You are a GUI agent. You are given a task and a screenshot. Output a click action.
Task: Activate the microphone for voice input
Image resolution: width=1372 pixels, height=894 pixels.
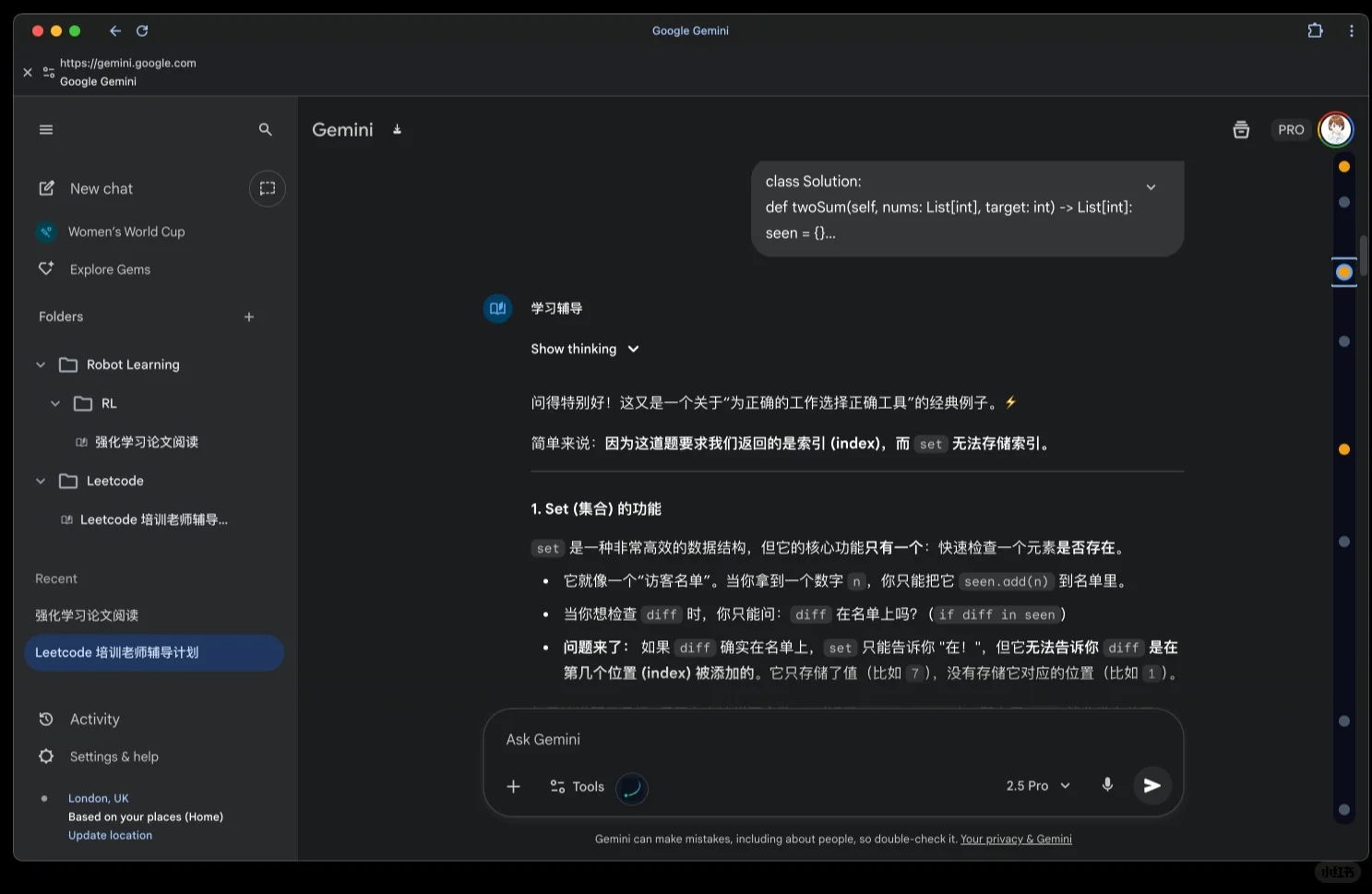point(1106,785)
